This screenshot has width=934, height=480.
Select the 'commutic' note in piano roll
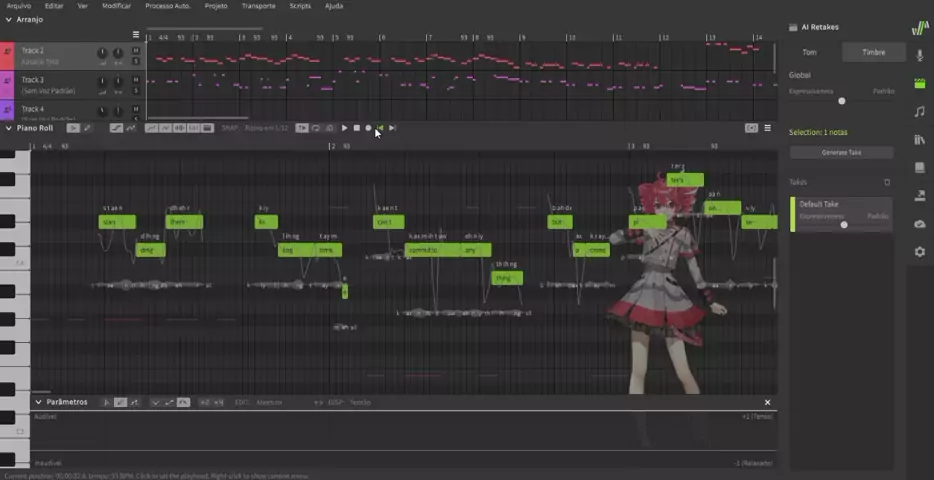pyautogui.click(x=432, y=250)
